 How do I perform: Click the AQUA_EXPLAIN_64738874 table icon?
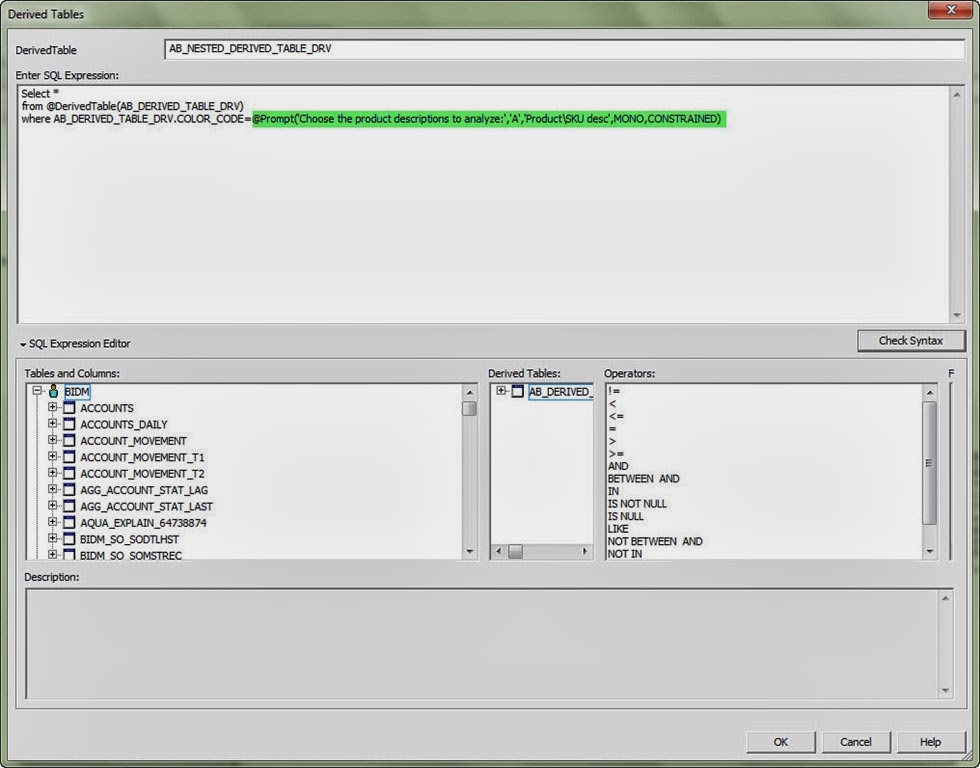tap(69, 522)
